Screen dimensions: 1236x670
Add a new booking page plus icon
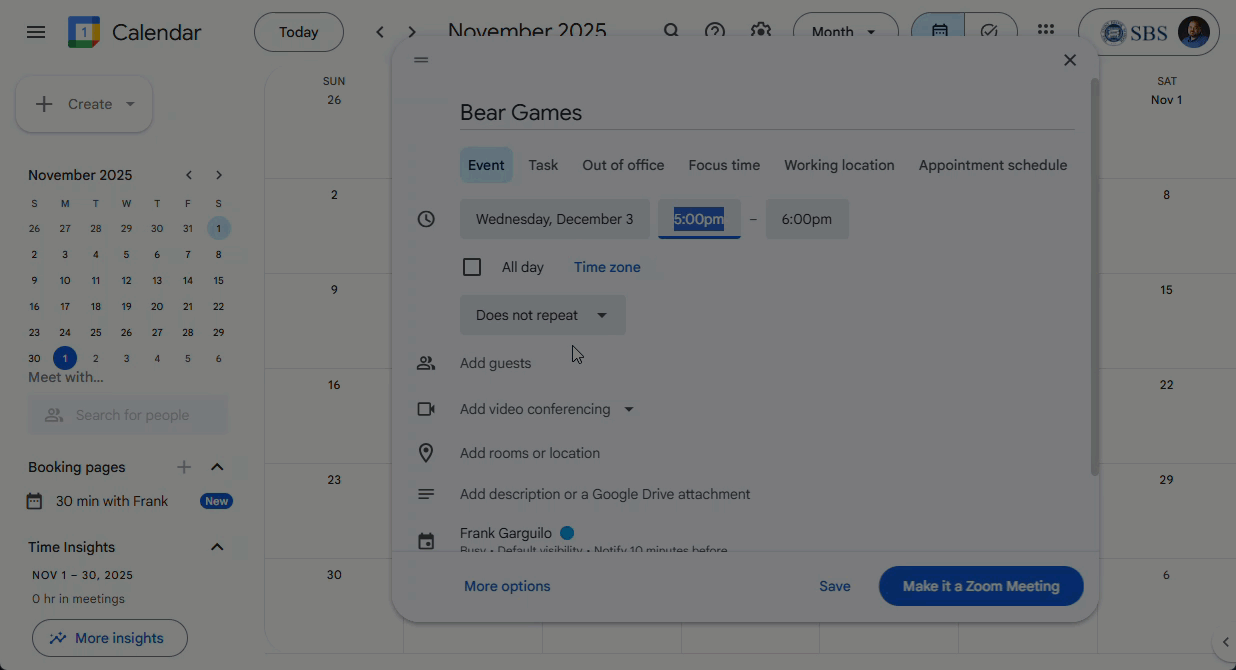pos(184,467)
